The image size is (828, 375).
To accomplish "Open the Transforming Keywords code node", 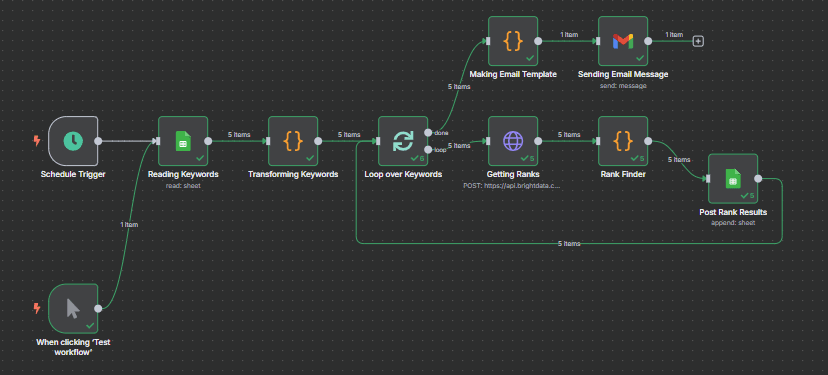I will click(x=293, y=141).
